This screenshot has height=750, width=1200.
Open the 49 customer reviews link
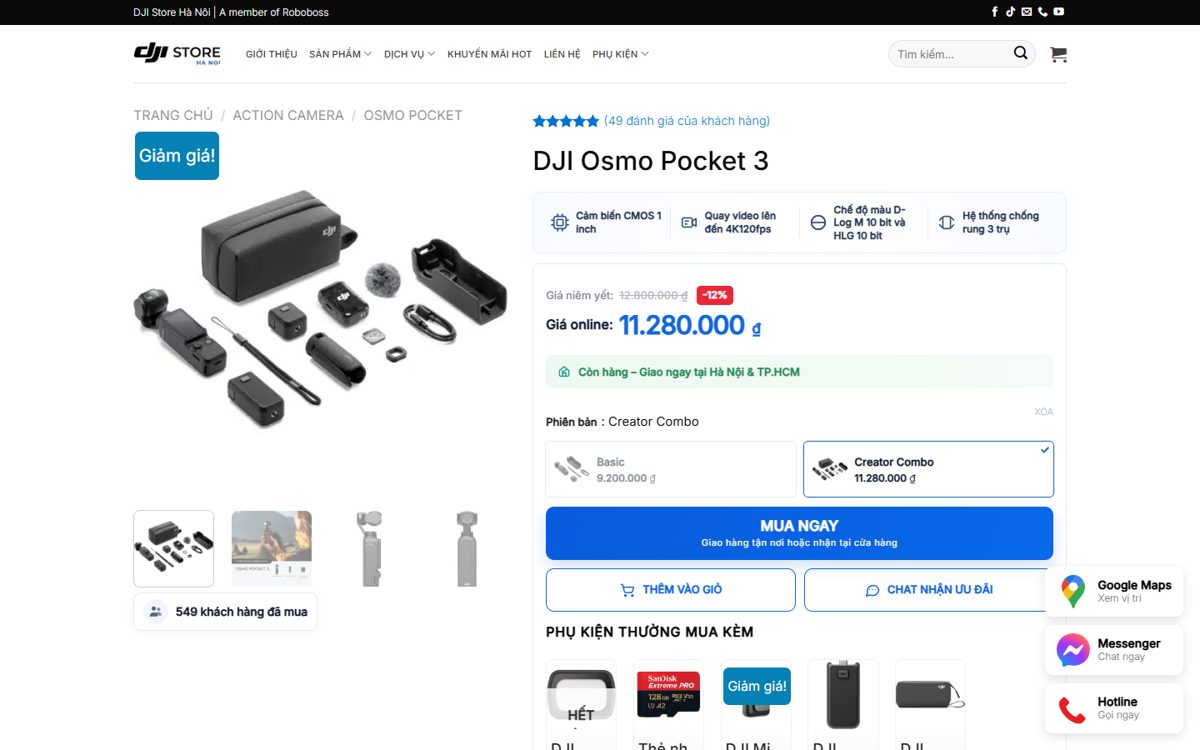687,121
